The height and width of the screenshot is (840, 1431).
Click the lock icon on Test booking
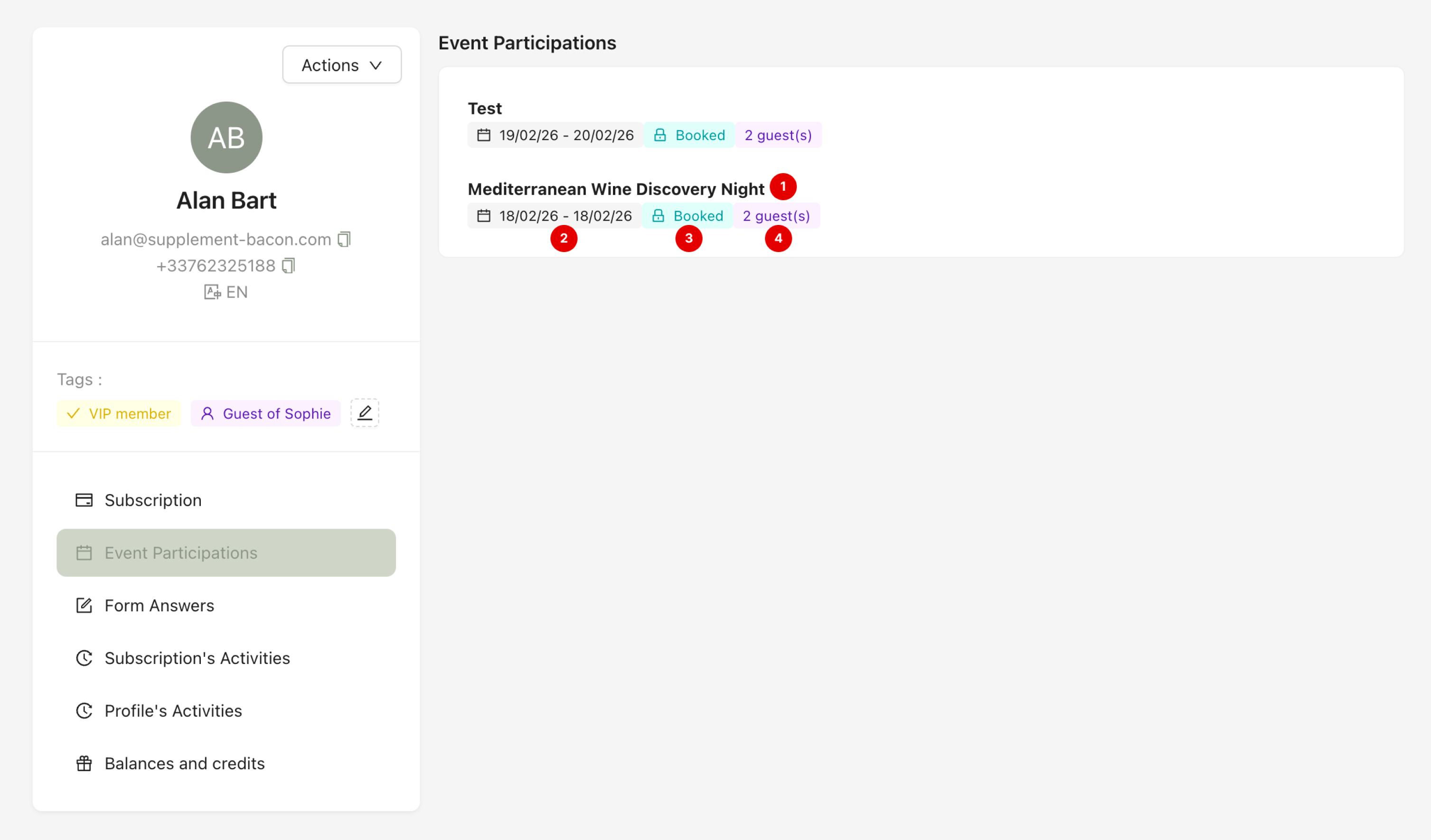click(x=660, y=135)
